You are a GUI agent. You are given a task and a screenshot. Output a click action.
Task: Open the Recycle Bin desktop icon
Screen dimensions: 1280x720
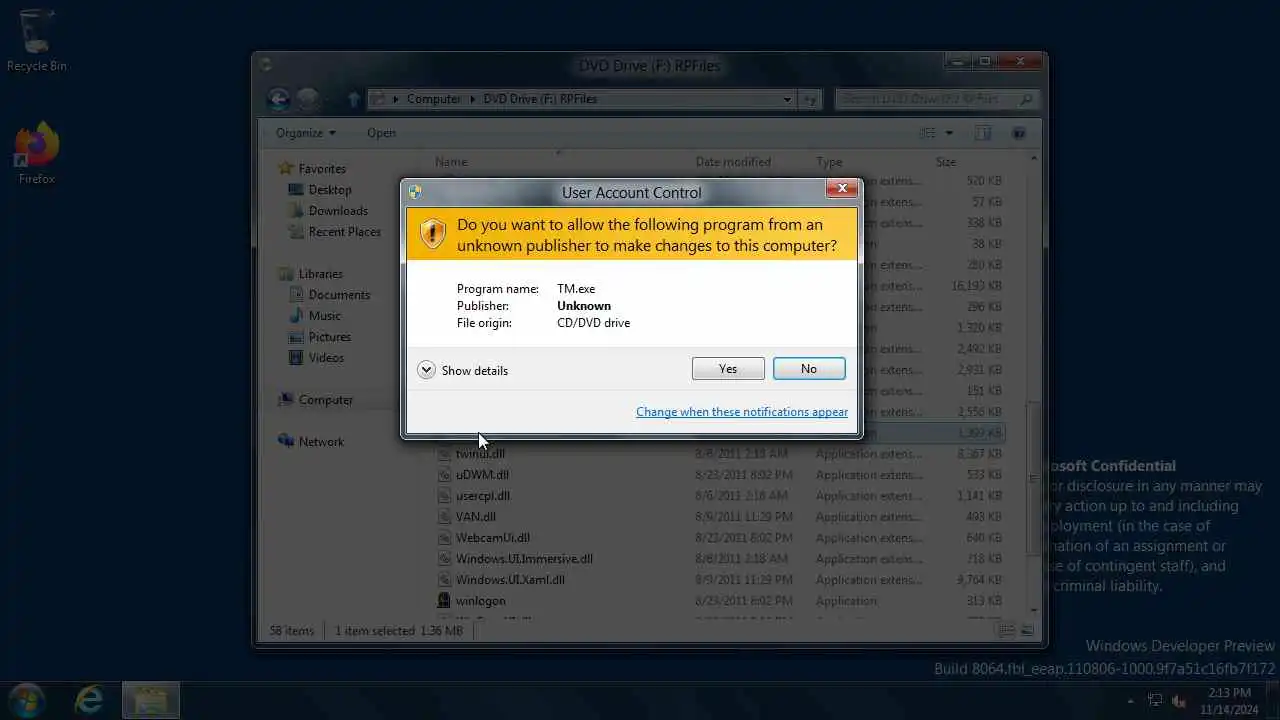click(37, 41)
